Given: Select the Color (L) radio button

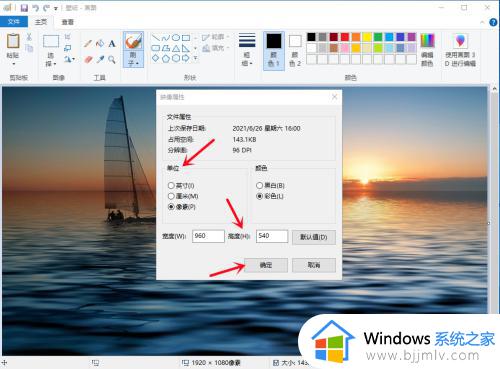Looking at the screenshot, I should [x=259, y=196].
